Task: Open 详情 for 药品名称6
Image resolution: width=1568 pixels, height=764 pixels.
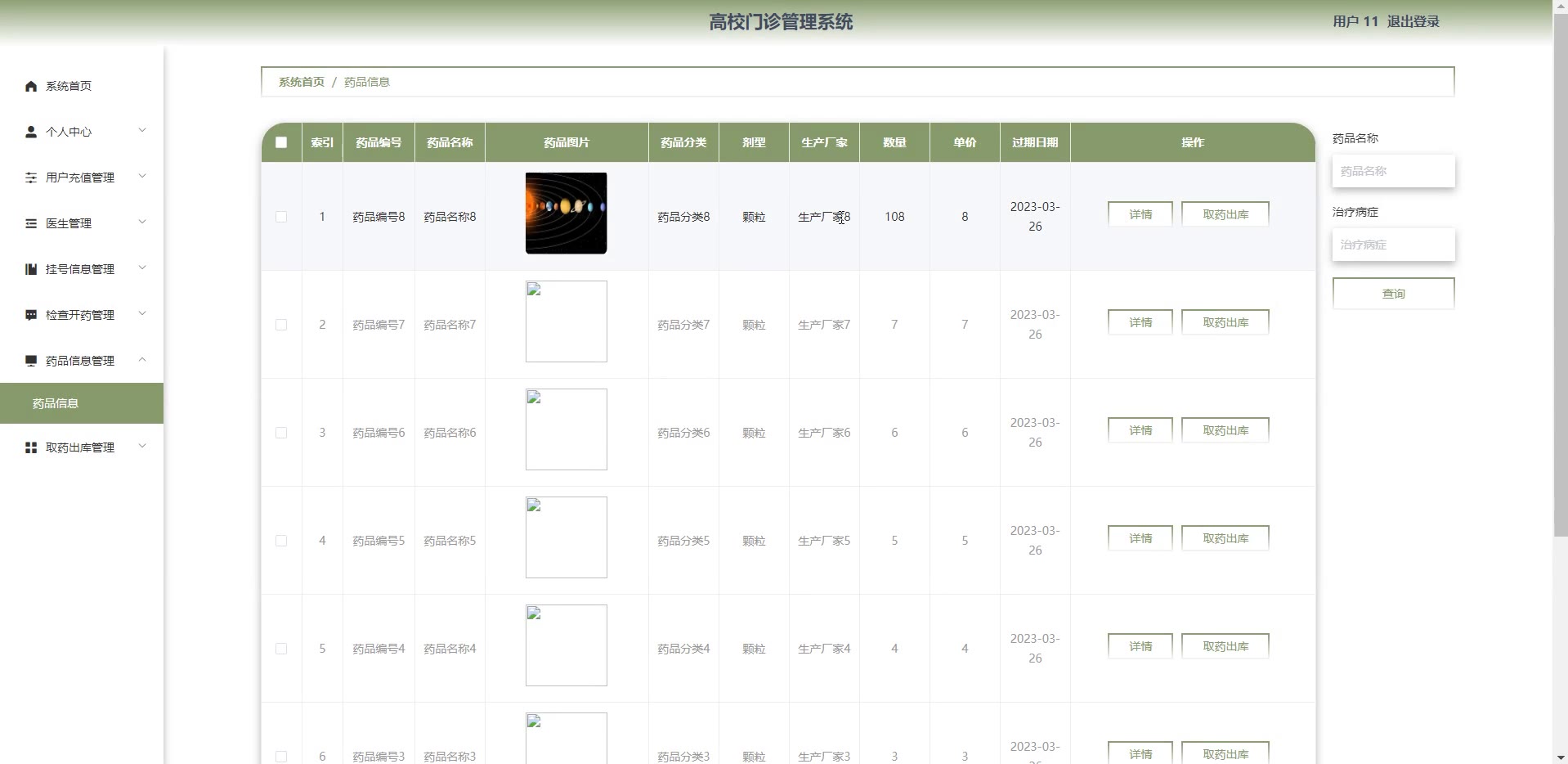Action: pyautogui.click(x=1140, y=430)
